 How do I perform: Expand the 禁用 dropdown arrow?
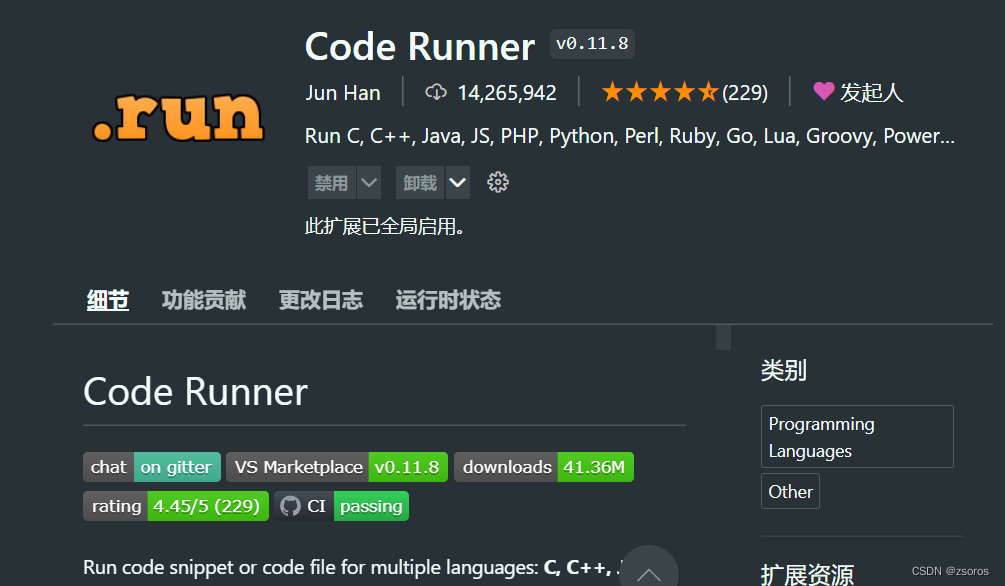[369, 183]
